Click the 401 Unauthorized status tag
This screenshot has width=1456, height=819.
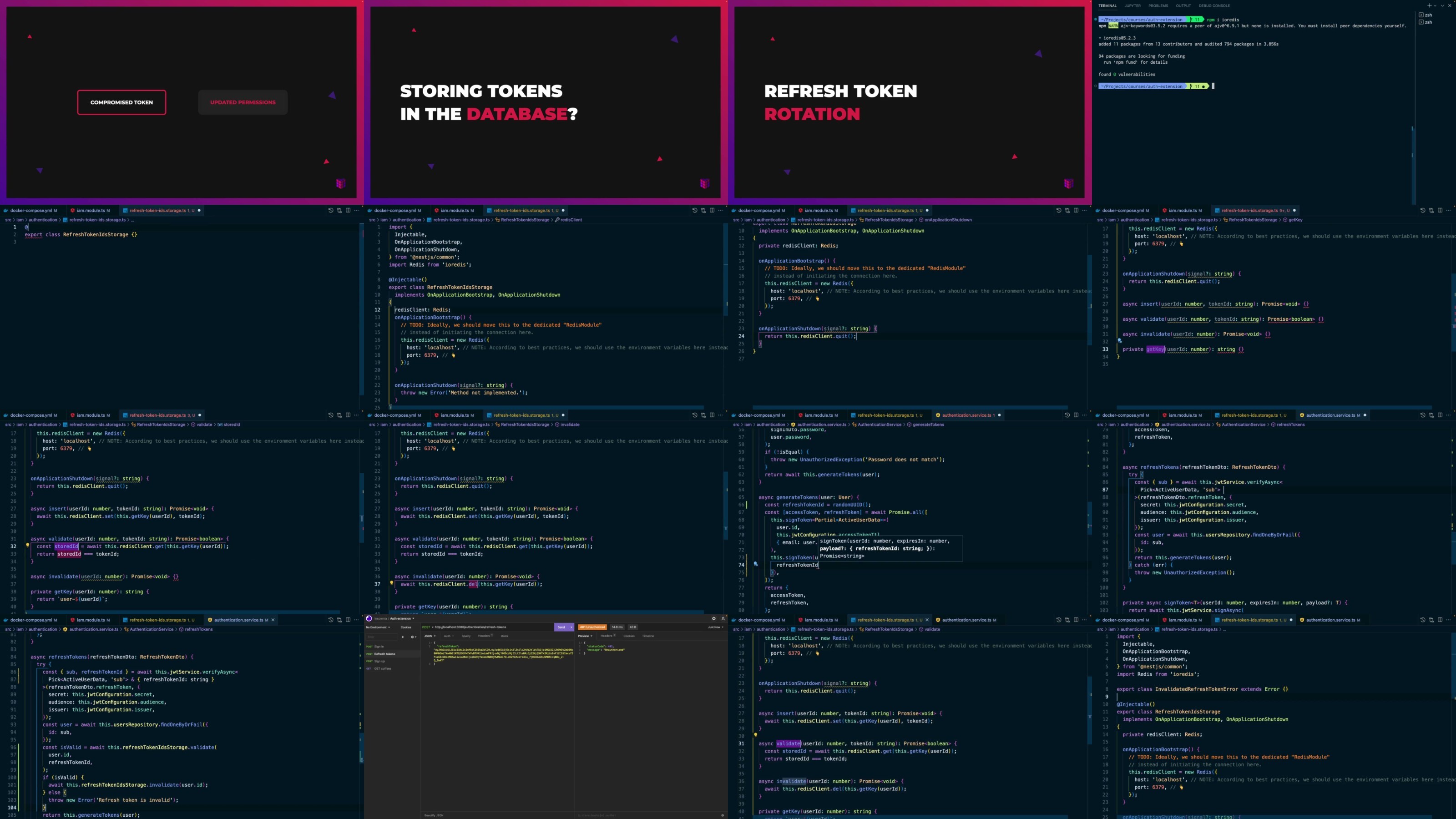[x=592, y=627]
